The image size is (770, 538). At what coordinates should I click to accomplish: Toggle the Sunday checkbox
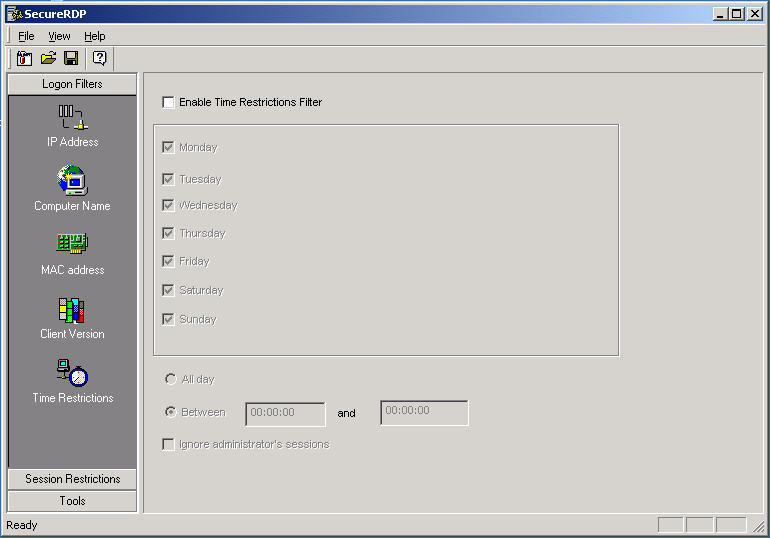point(168,320)
